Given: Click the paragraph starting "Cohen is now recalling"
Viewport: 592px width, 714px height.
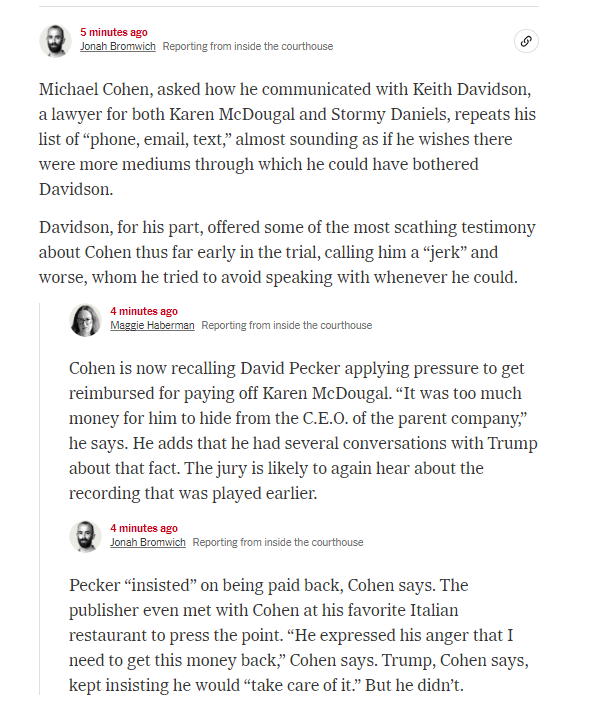Looking at the screenshot, I should (303, 431).
